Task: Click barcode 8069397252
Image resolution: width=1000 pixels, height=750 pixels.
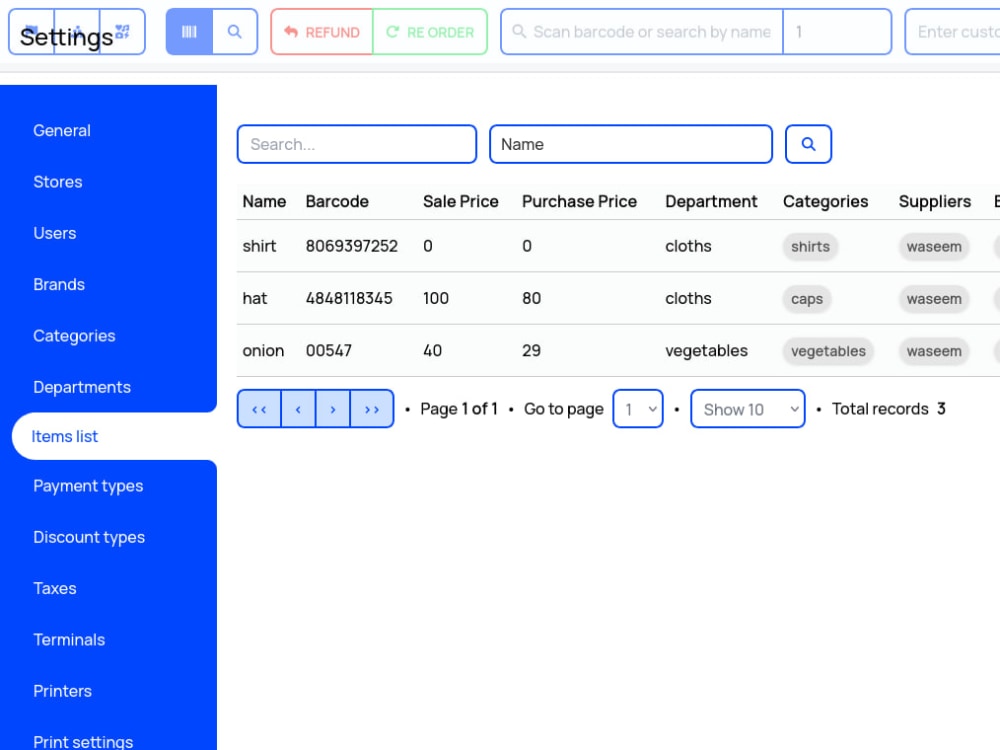Action: point(351,246)
